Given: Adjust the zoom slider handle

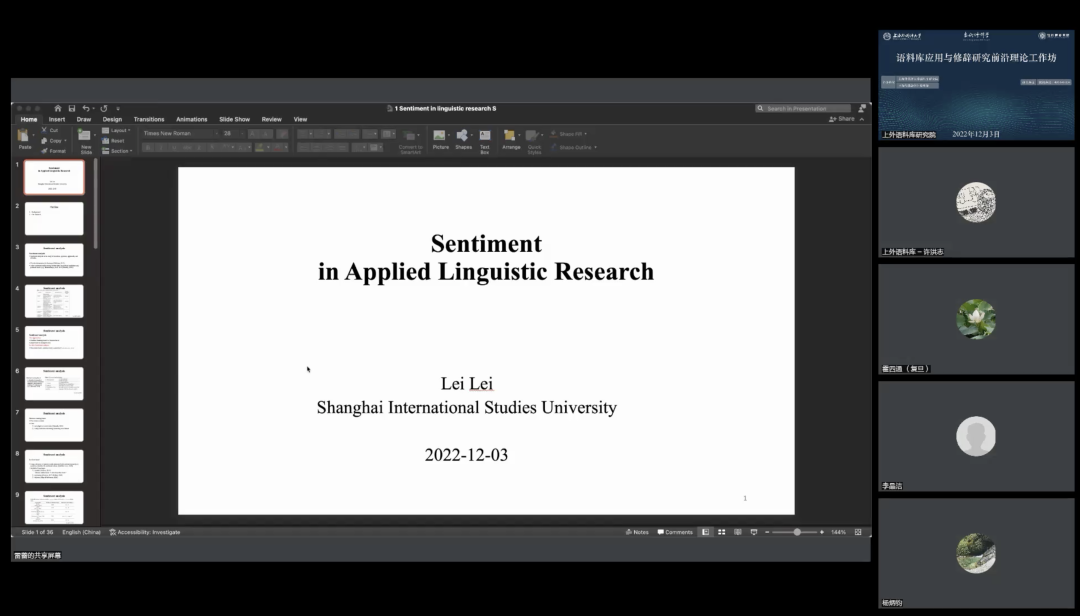Looking at the screenshot, I should pos(797,532).
